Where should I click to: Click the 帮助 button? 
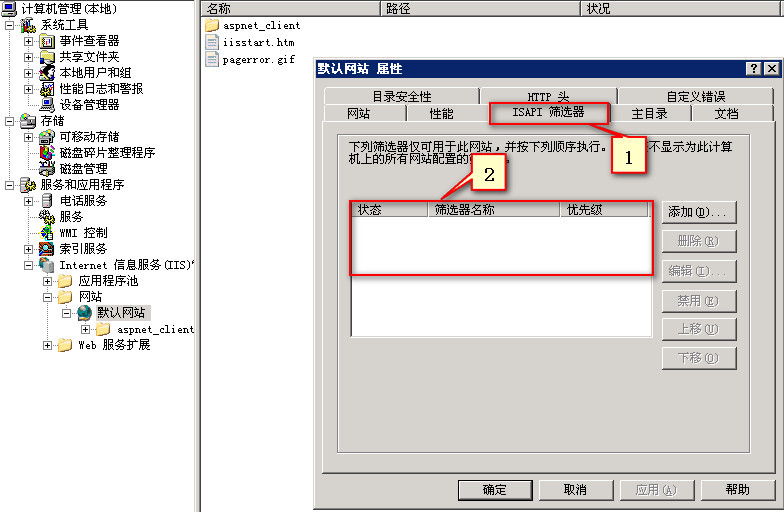point(738,490)
